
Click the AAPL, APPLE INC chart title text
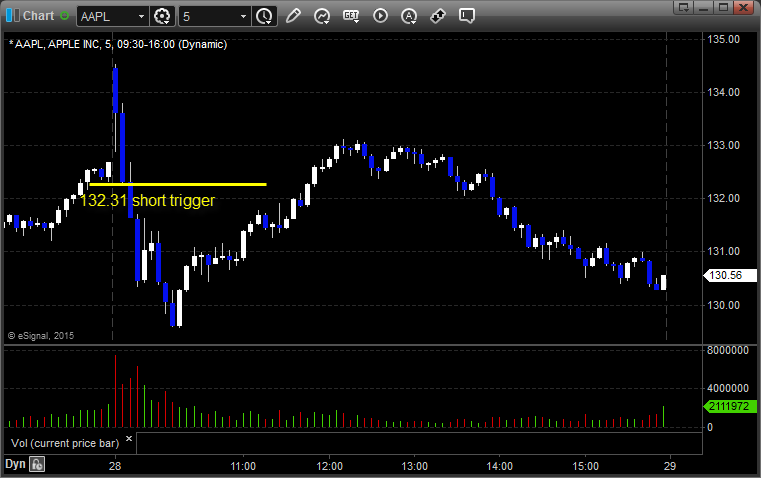(118, 45)
